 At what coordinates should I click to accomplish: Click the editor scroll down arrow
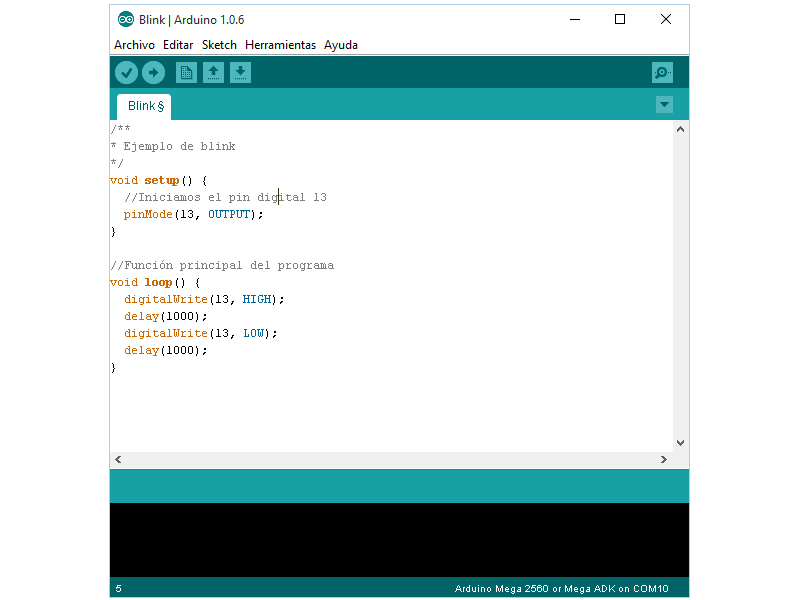680,443
